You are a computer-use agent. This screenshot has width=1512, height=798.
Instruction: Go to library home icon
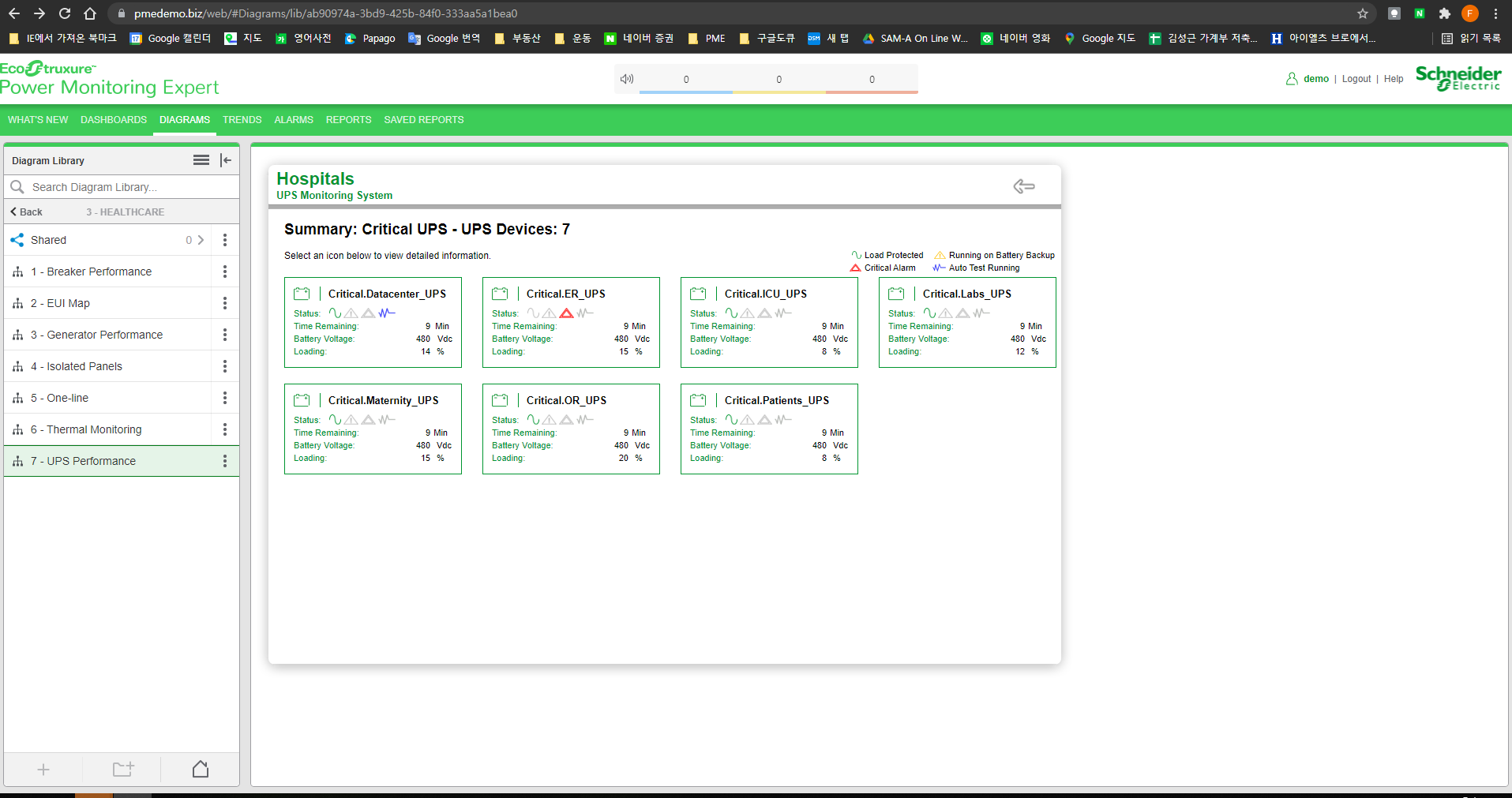point(201,769)
